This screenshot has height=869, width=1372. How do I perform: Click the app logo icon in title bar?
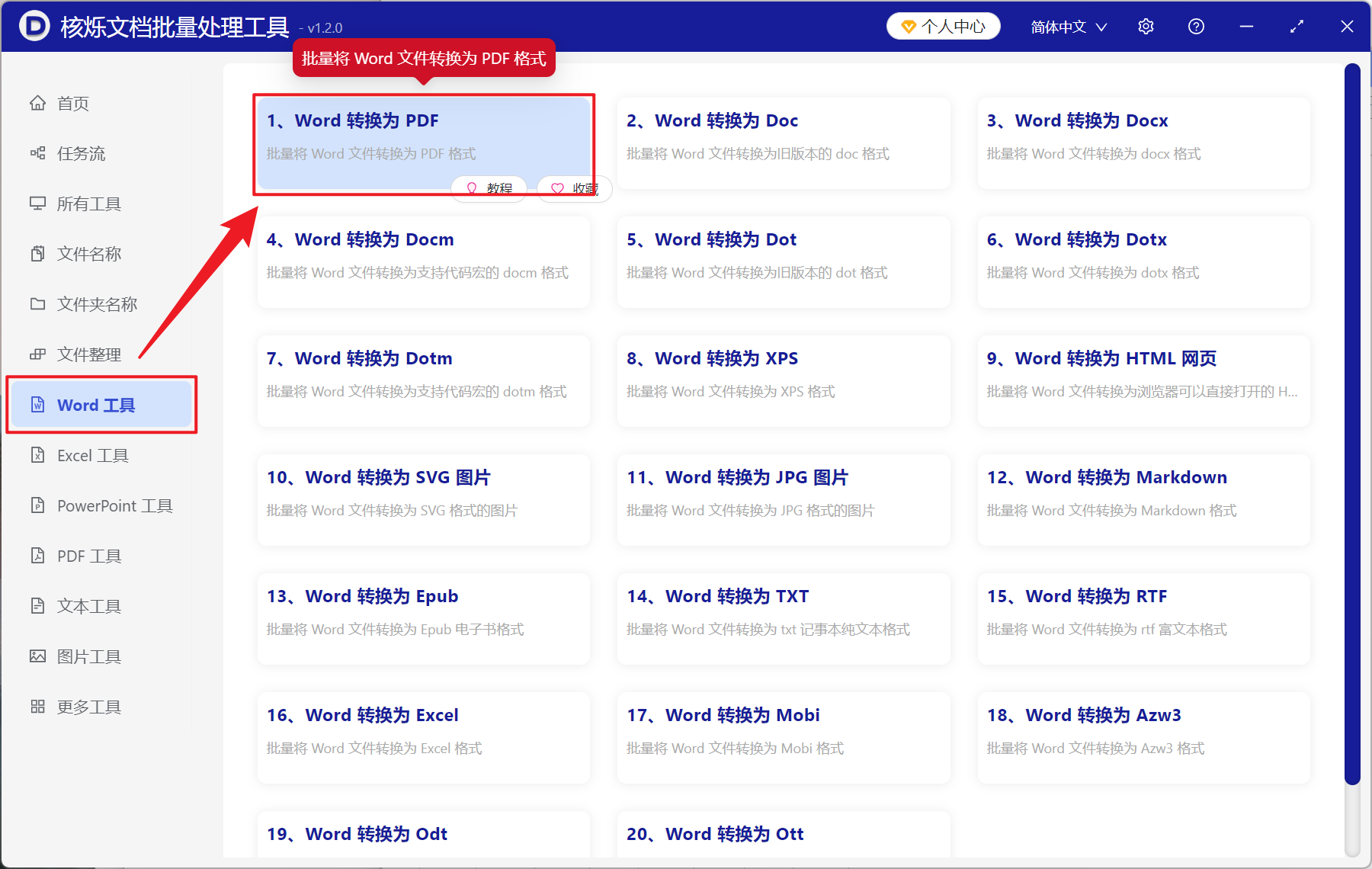click(34, 26)
